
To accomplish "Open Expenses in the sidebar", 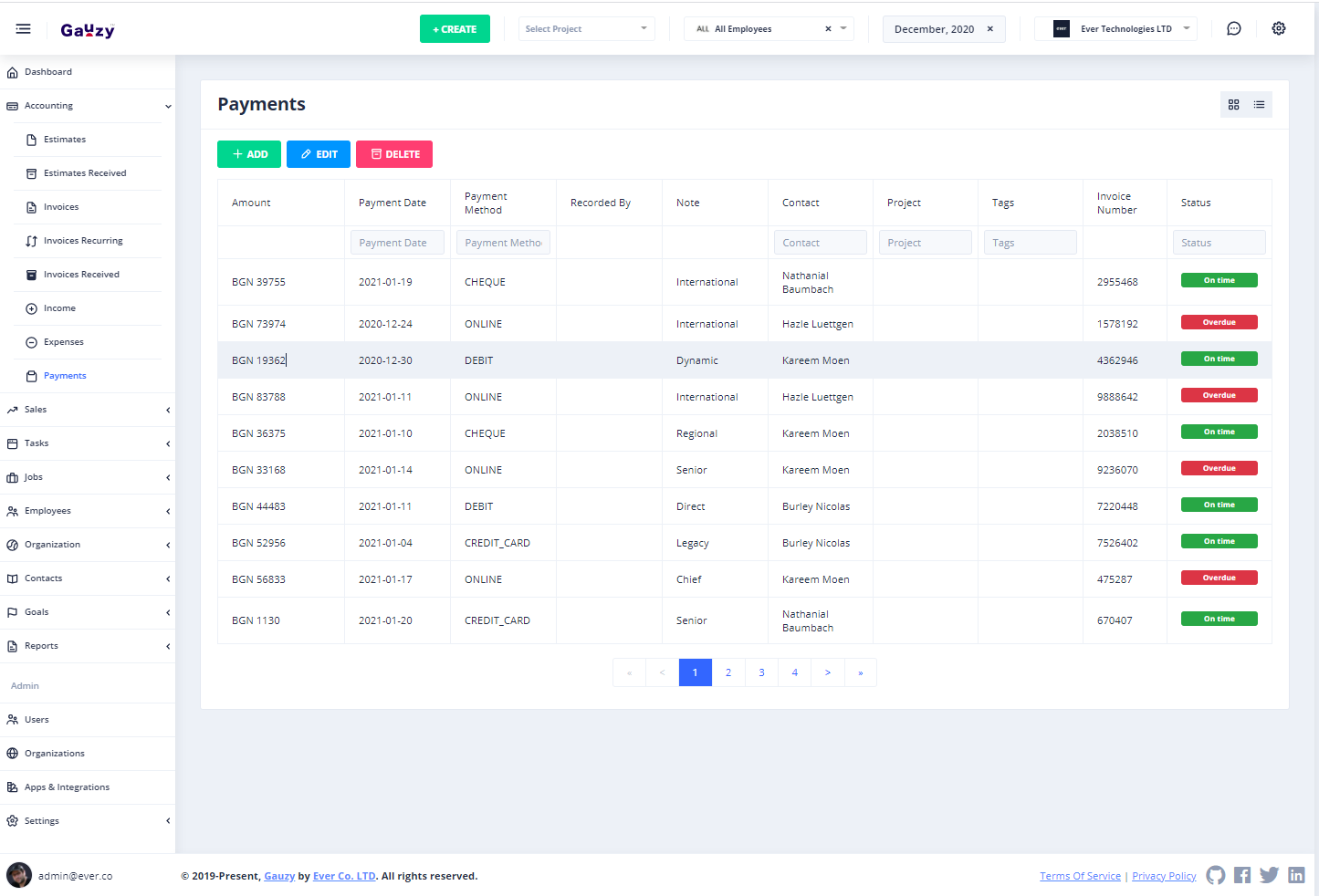I will pos(63,342).
